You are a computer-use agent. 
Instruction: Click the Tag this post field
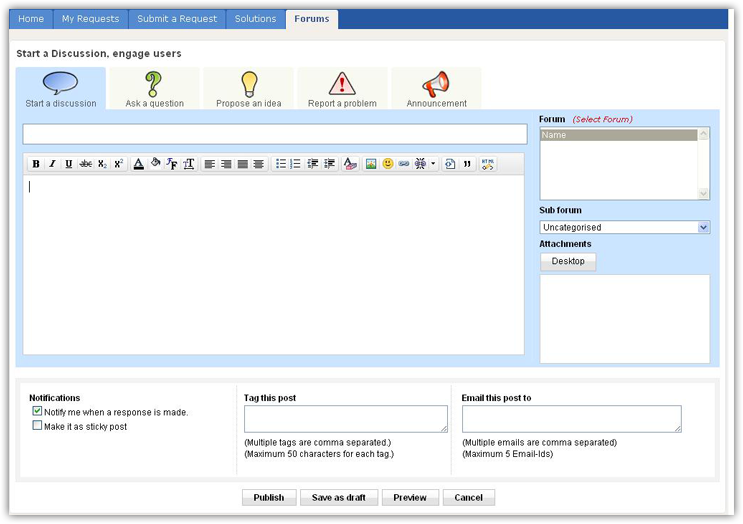click(345, 418)
